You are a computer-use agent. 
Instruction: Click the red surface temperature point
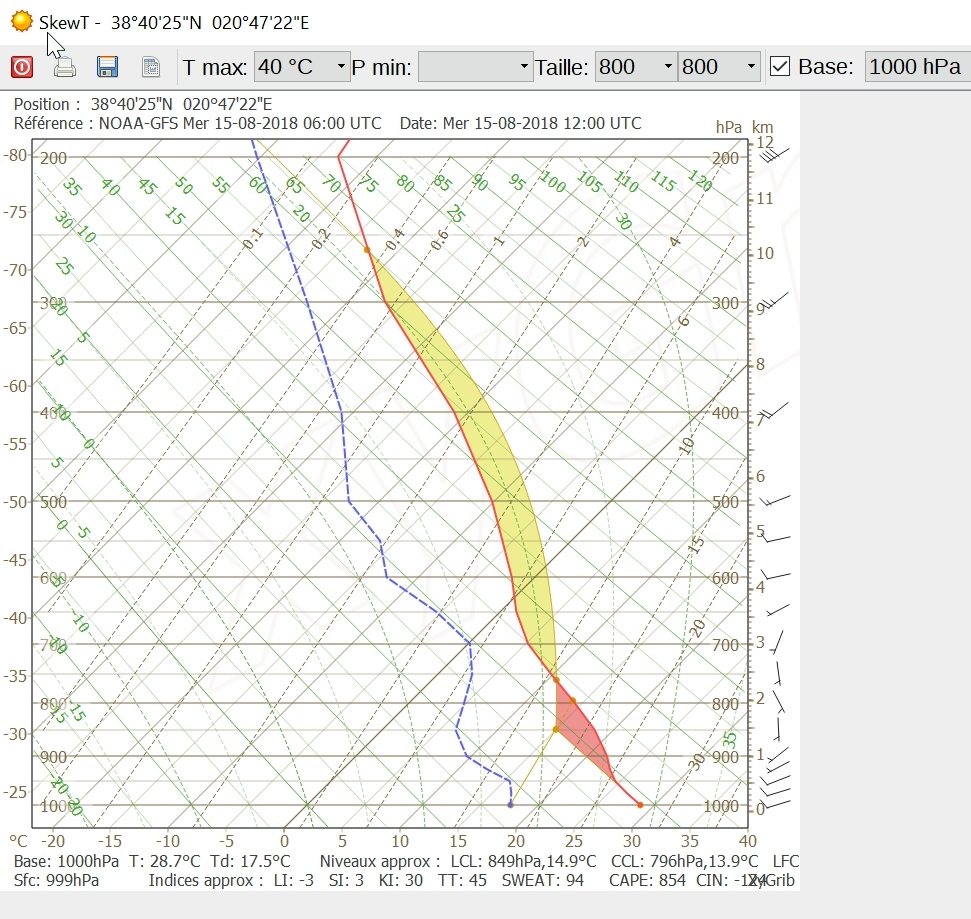click(640, 805)
